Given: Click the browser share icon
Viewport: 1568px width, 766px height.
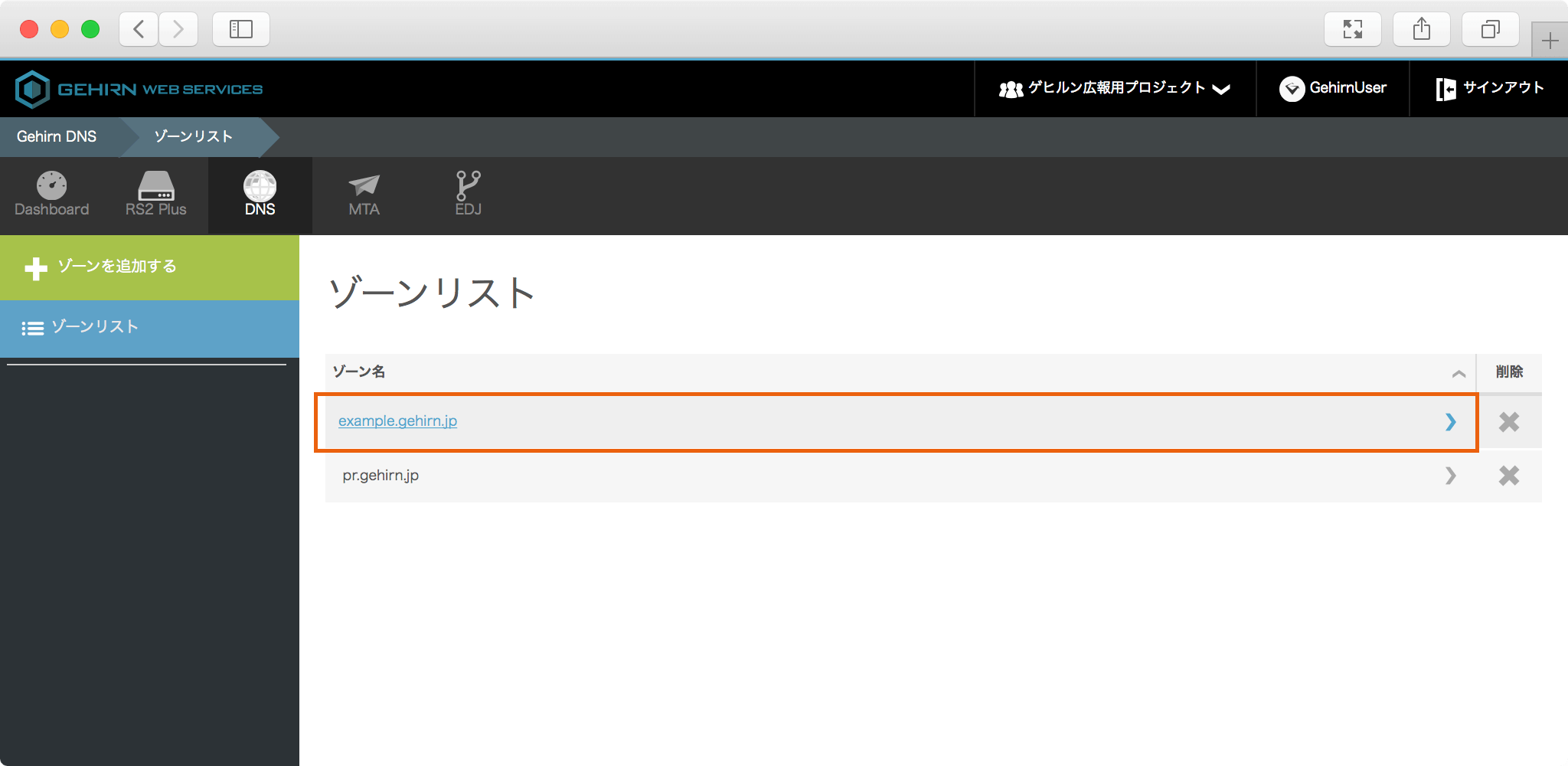Looking at the screenshot, I should (1421, 29).
